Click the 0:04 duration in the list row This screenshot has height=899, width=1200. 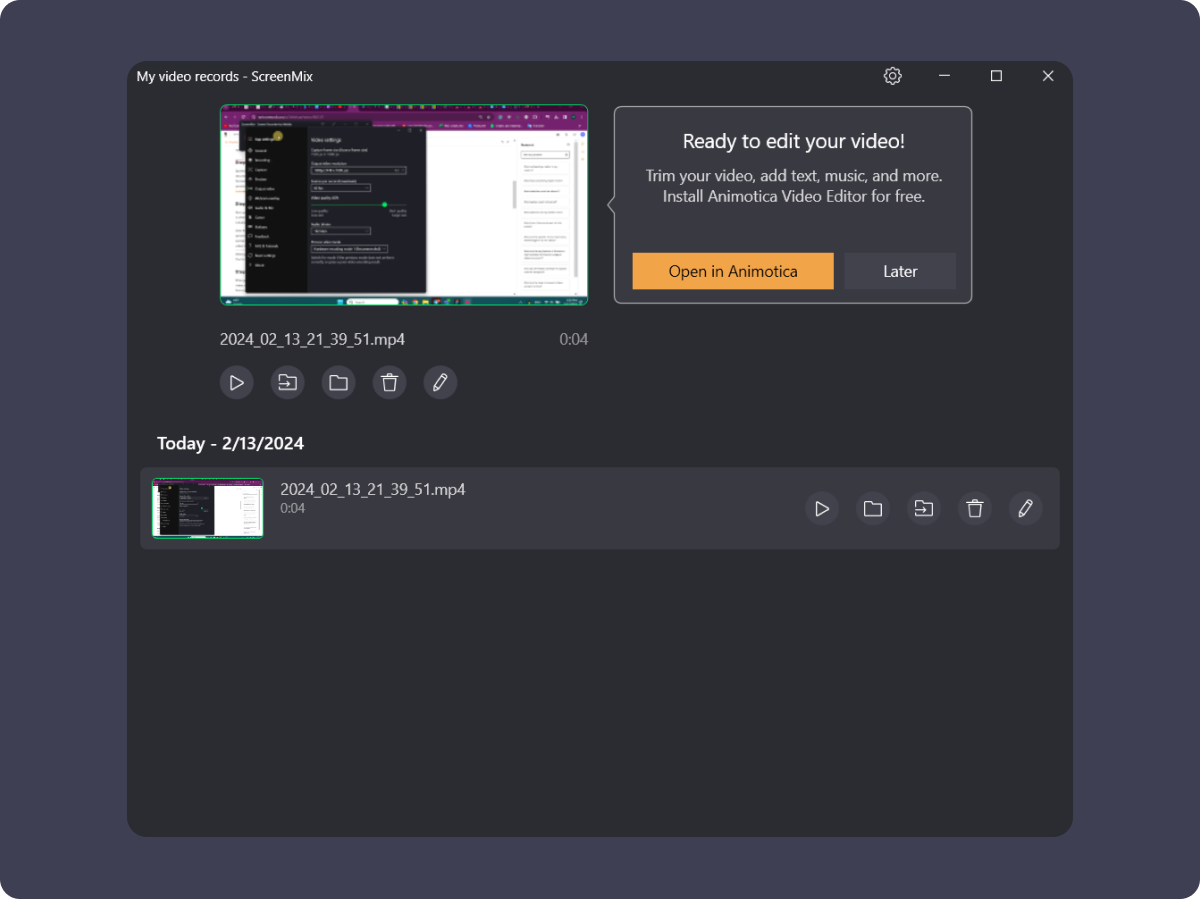point(293,508)
